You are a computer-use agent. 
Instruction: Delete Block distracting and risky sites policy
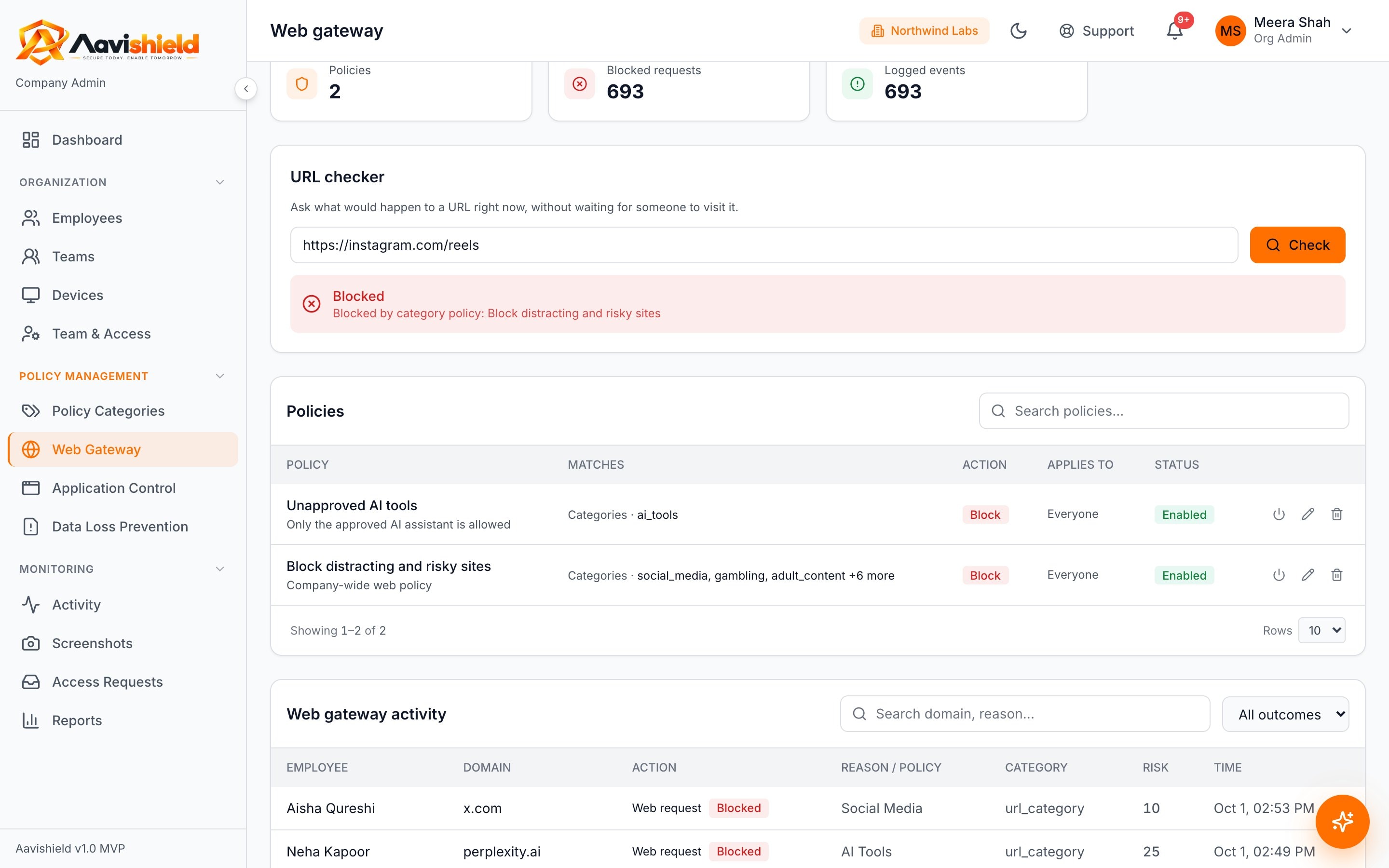pyautogui.click(x=1337, y=575)
